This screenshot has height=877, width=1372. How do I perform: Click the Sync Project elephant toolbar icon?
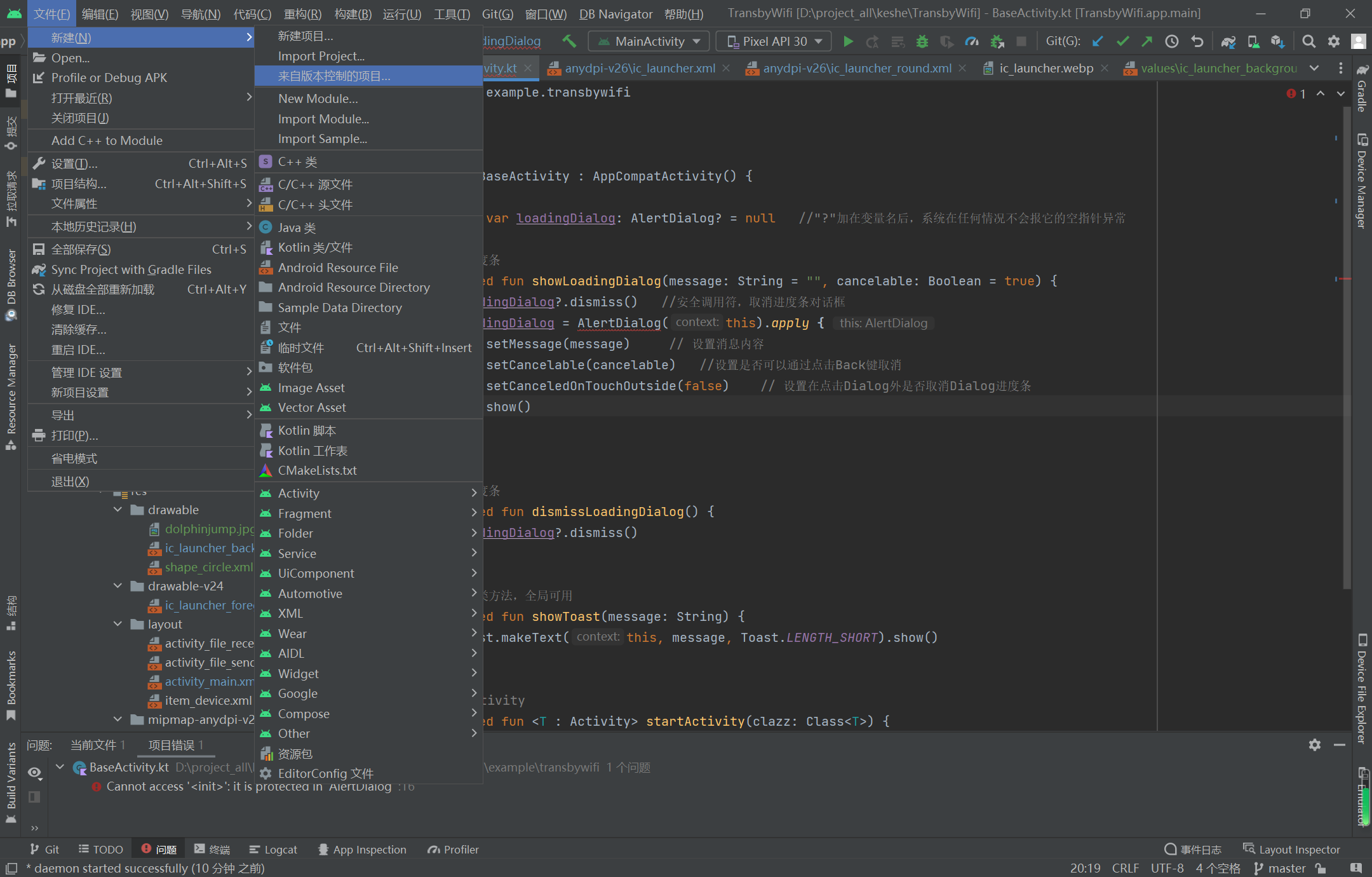click(x=1228, y=41)
